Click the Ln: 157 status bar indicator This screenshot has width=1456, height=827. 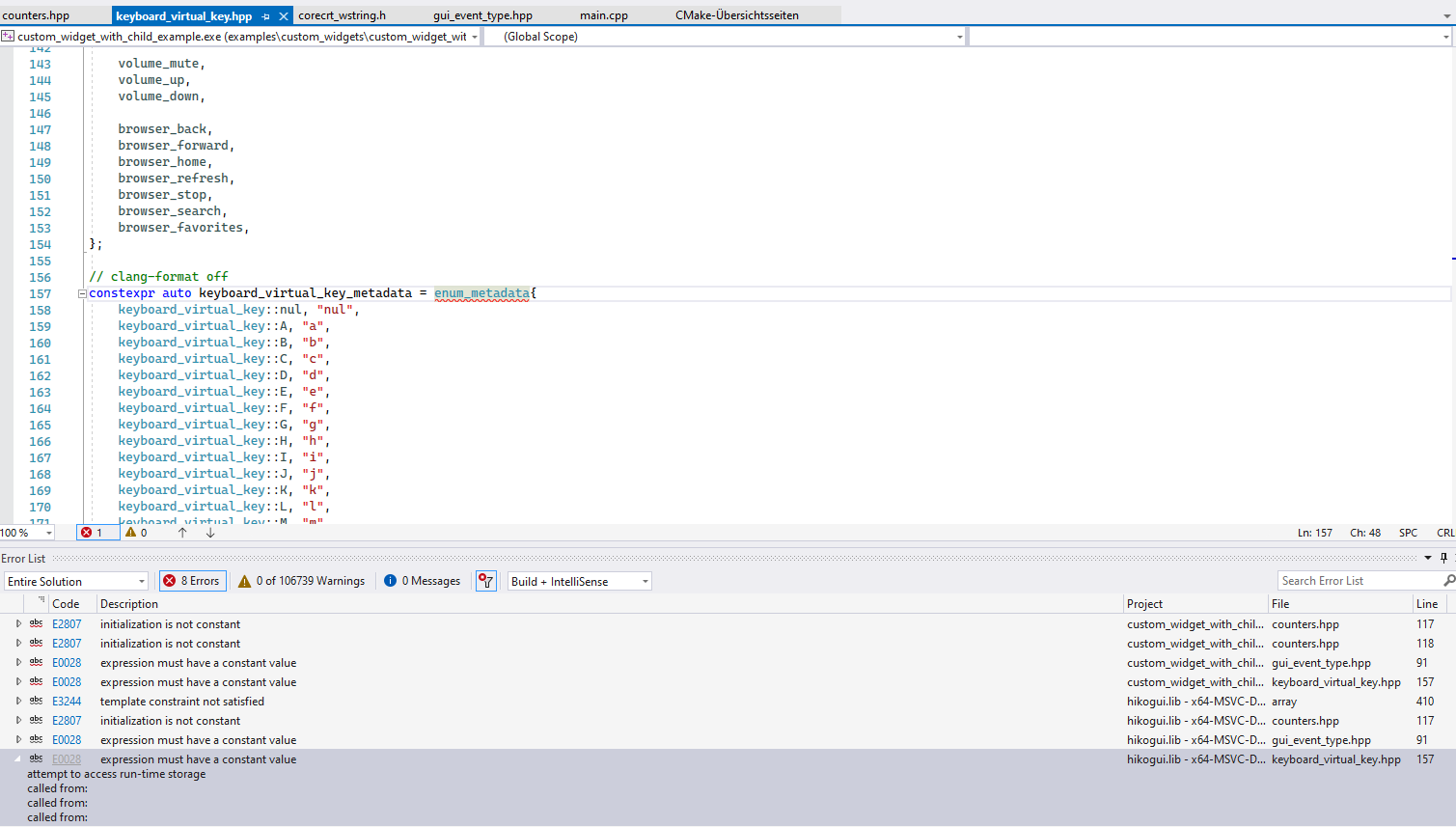click(1314, 532)
